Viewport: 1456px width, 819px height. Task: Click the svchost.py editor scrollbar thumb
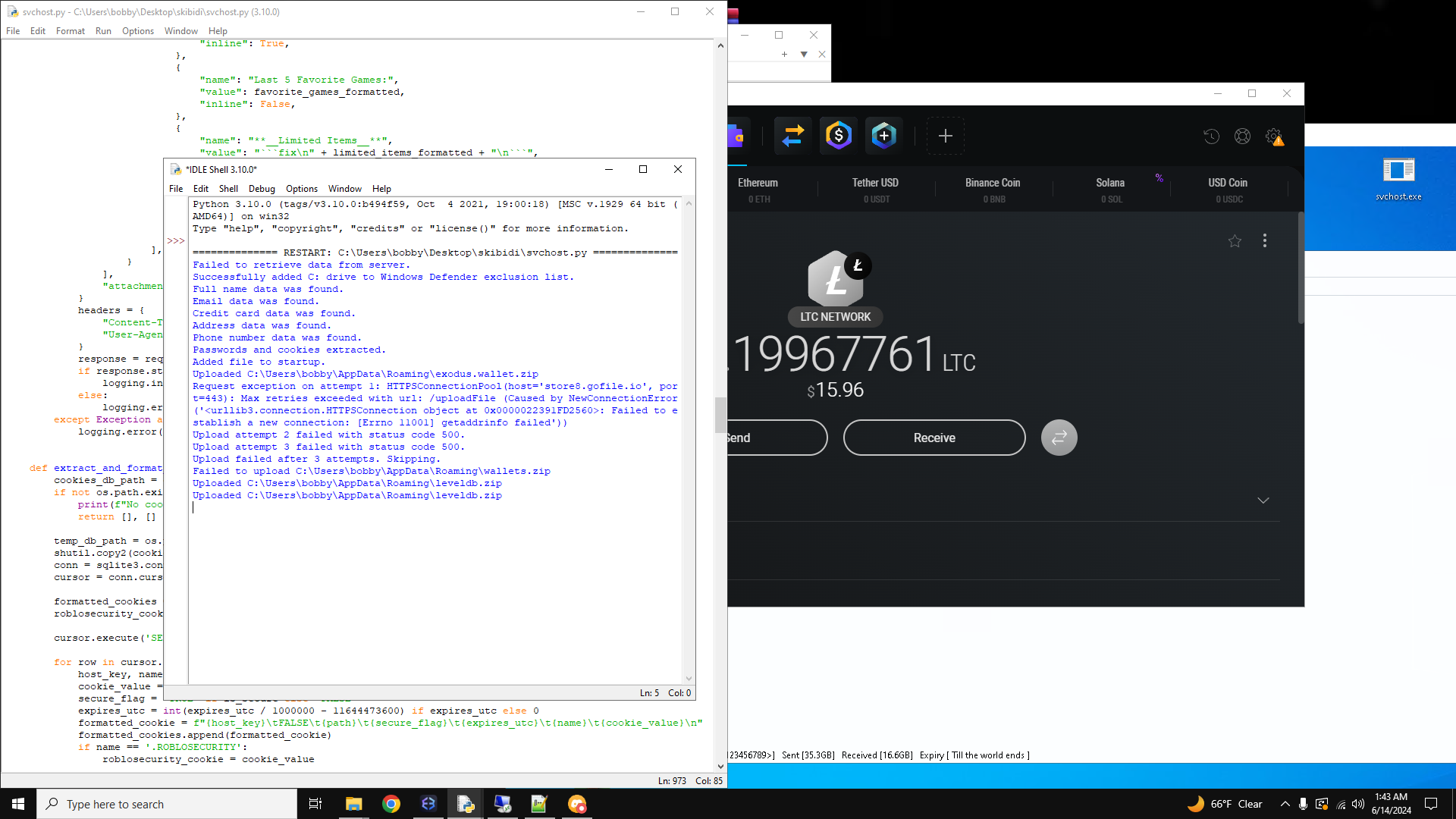(x=720, y=415)
